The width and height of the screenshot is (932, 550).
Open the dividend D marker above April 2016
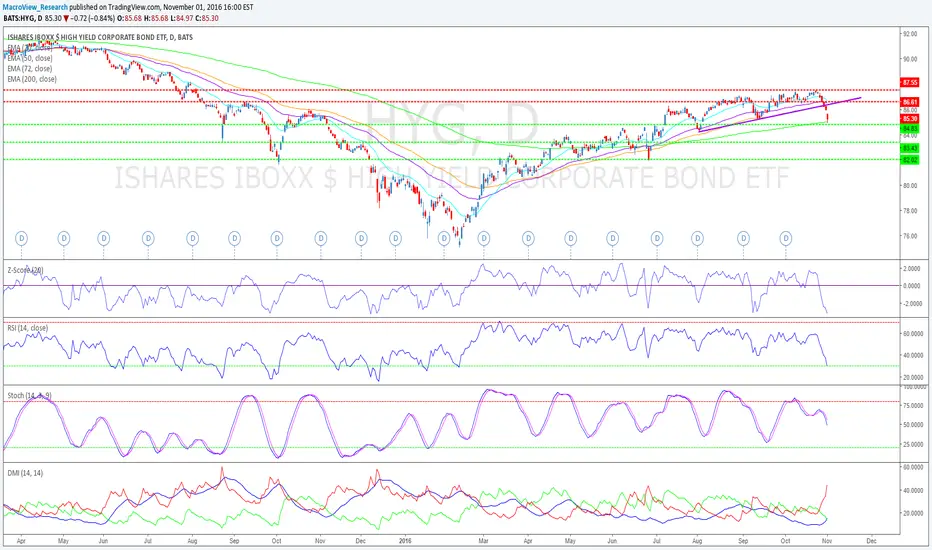528,238
